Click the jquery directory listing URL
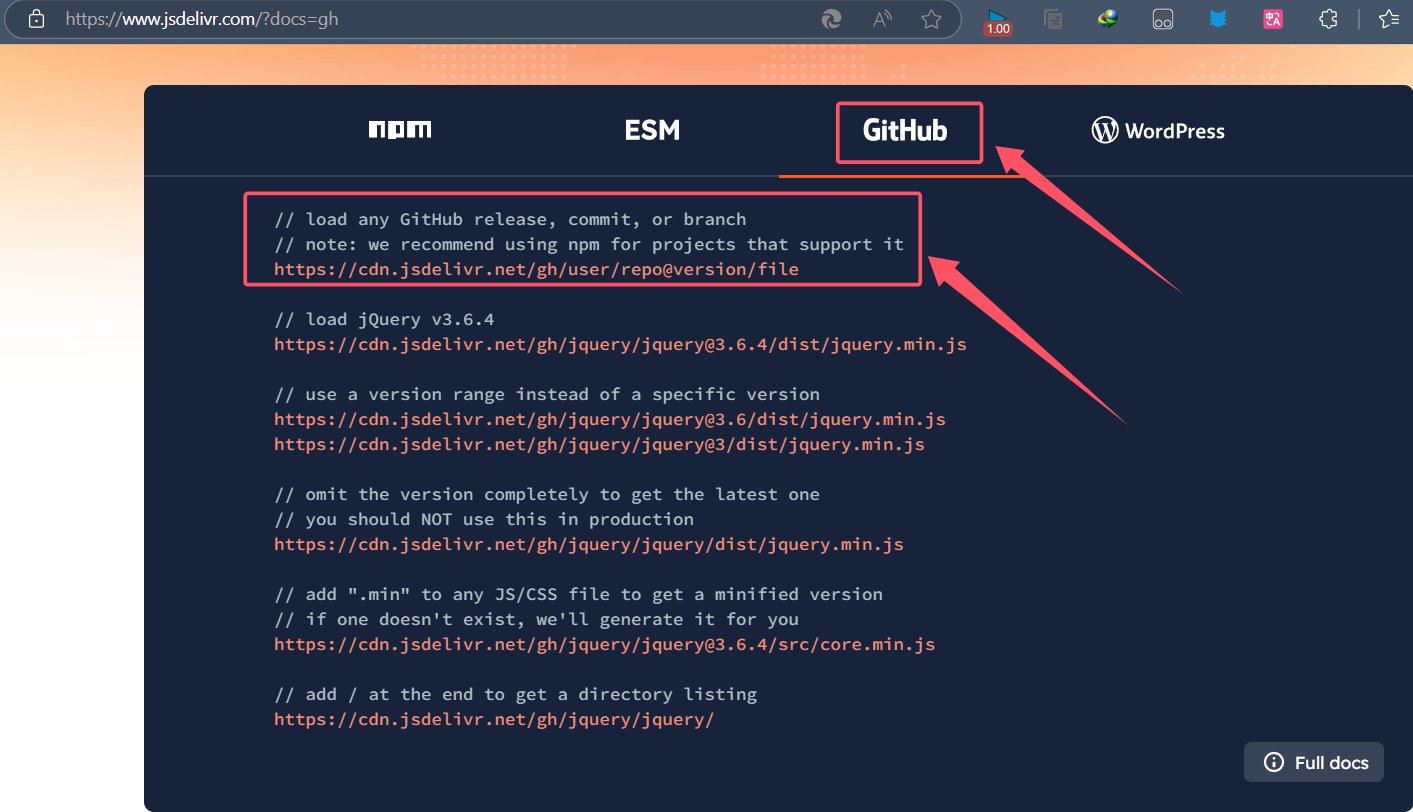 (x=494, y=720)
